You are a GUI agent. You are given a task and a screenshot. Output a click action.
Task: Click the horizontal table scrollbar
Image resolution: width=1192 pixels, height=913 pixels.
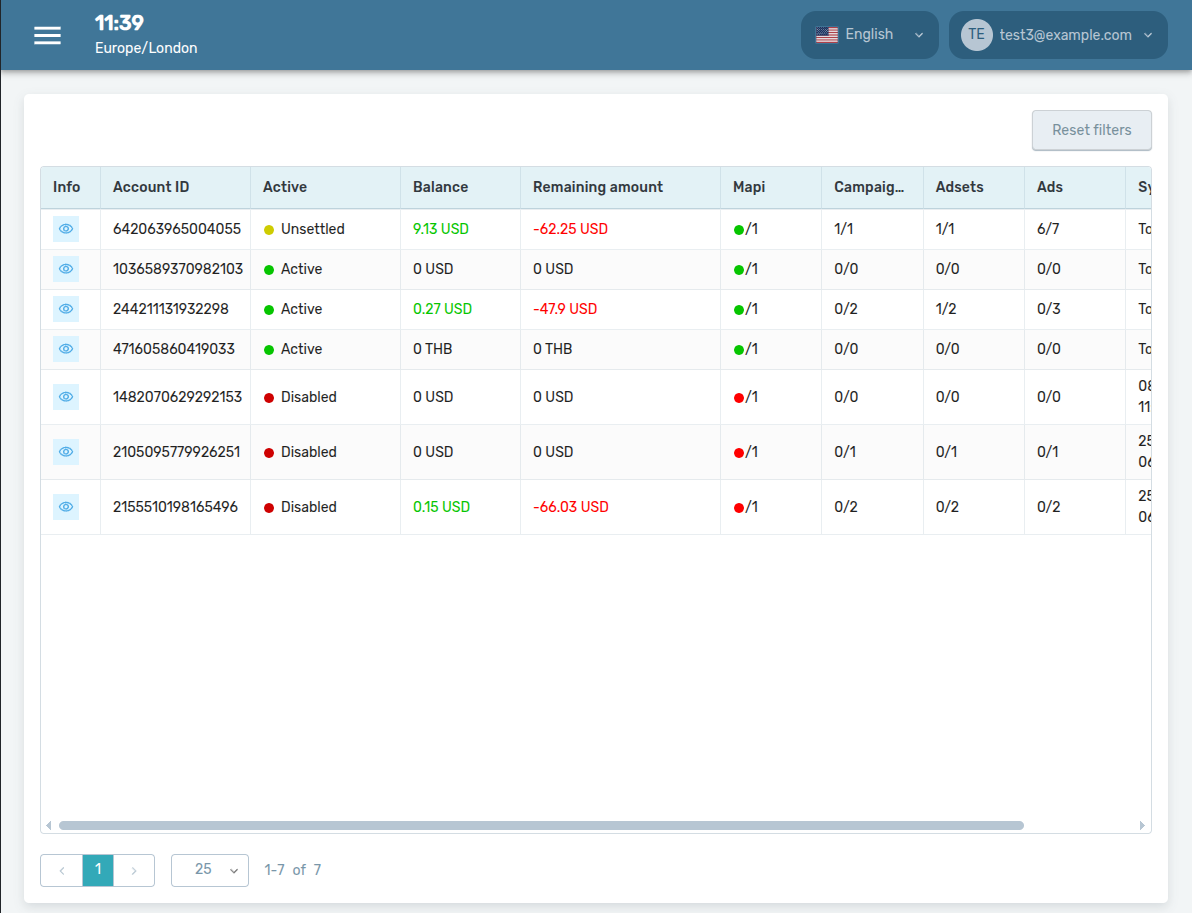[540, 826]
